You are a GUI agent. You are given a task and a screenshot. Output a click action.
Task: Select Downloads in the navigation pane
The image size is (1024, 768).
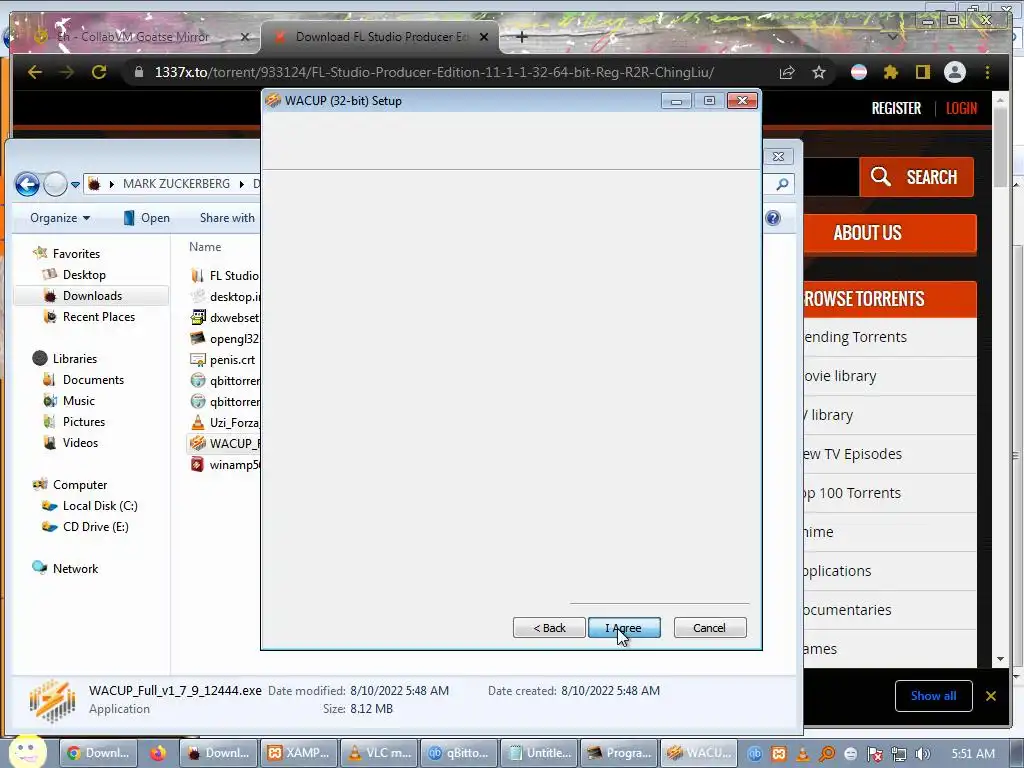pyautogui.click(x=92, y=296)
